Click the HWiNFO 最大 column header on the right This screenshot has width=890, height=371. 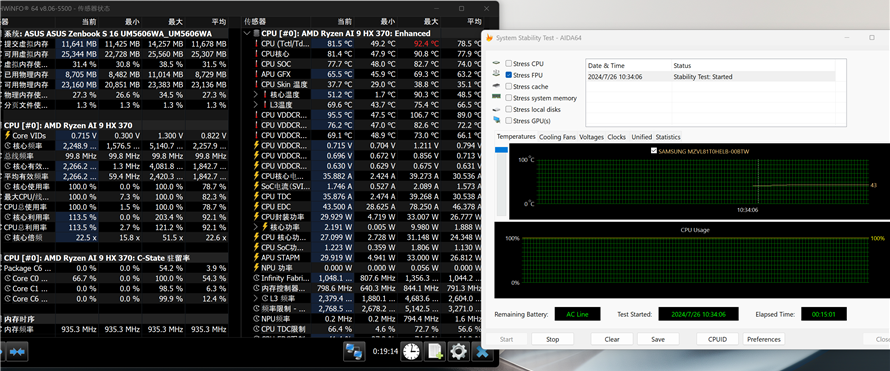point(431,22)
